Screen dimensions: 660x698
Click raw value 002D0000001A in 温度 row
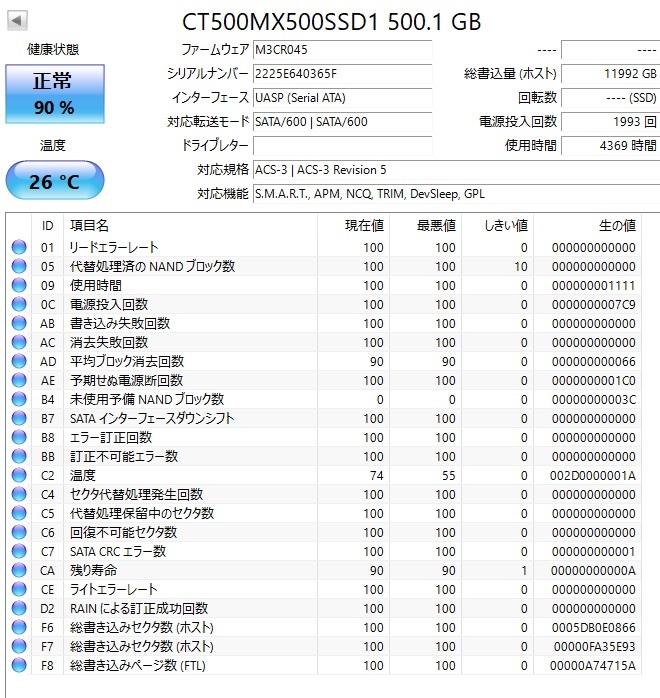point(592,475)
